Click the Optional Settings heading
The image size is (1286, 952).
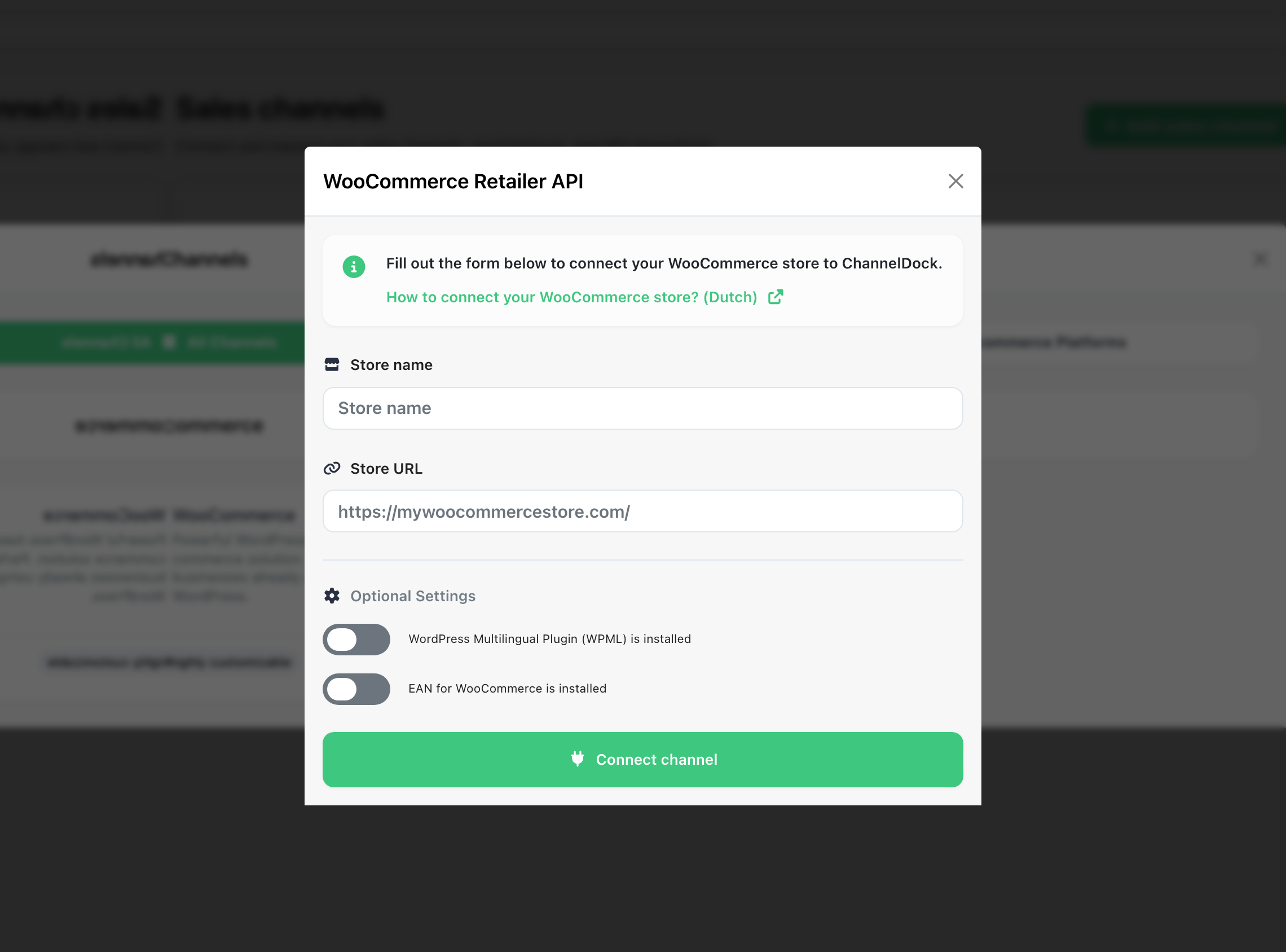[412, 596]
